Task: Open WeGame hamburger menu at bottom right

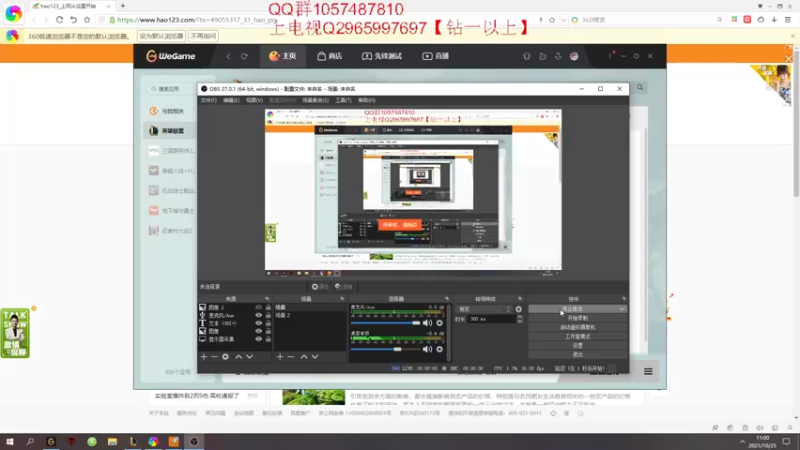Action: (648, 371)
